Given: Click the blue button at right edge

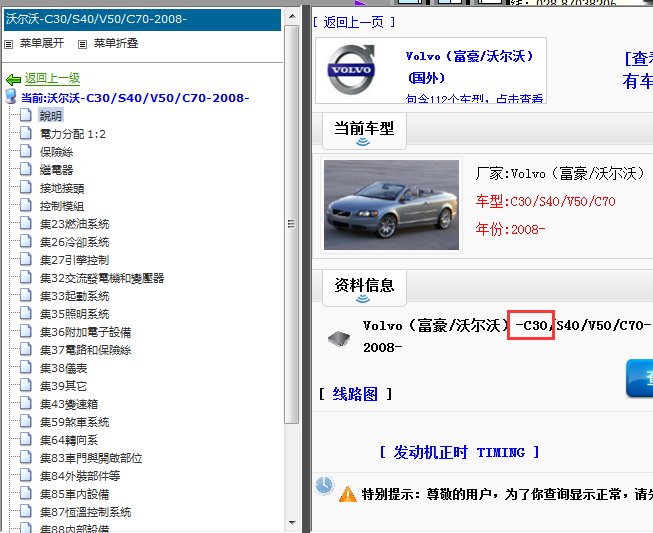Looking at the screenshot, I should pos(640,378).
